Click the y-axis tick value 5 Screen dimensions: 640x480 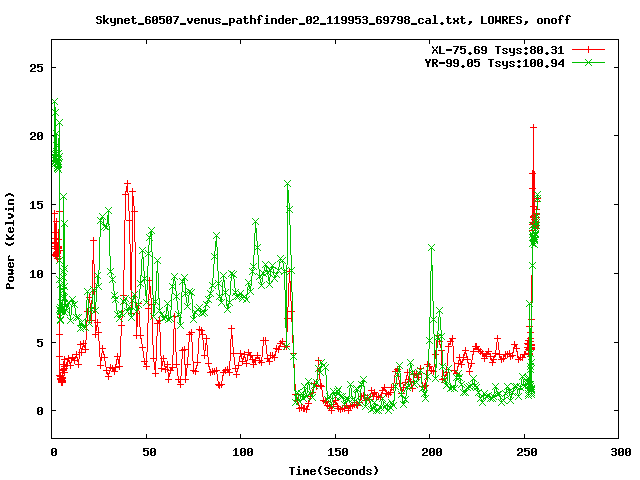[40, 342]
